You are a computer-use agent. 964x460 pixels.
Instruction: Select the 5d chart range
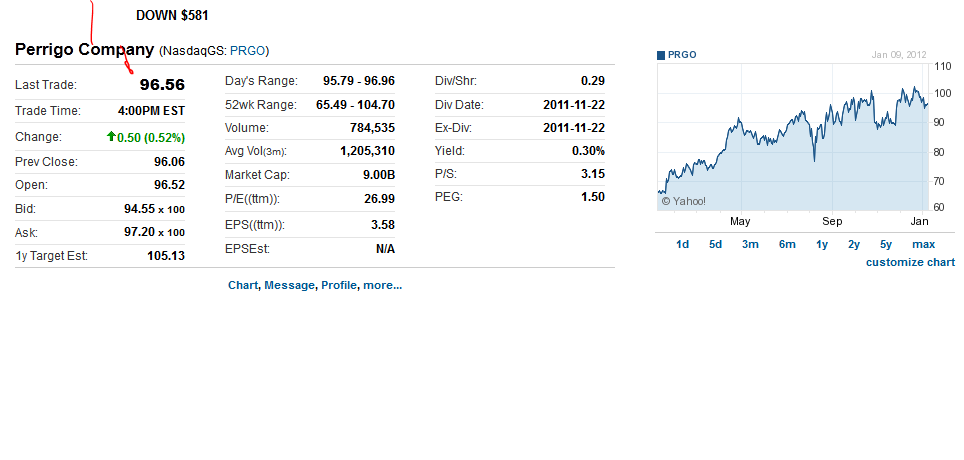[716, 244]
